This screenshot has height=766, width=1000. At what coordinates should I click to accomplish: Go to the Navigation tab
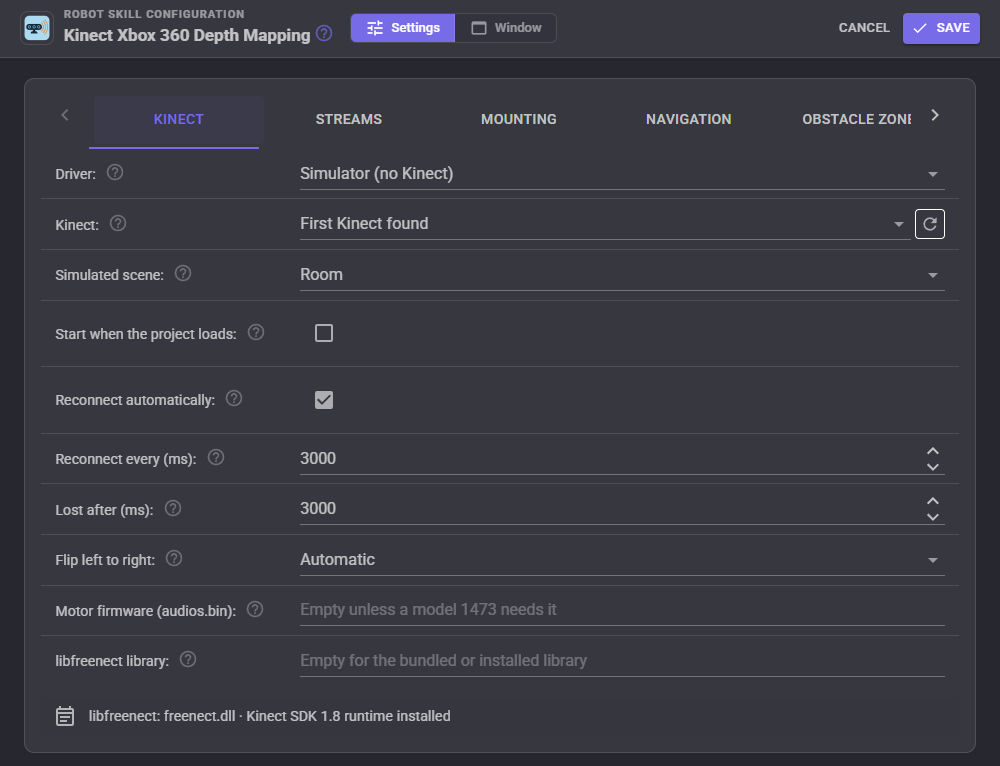pos(689,119)
